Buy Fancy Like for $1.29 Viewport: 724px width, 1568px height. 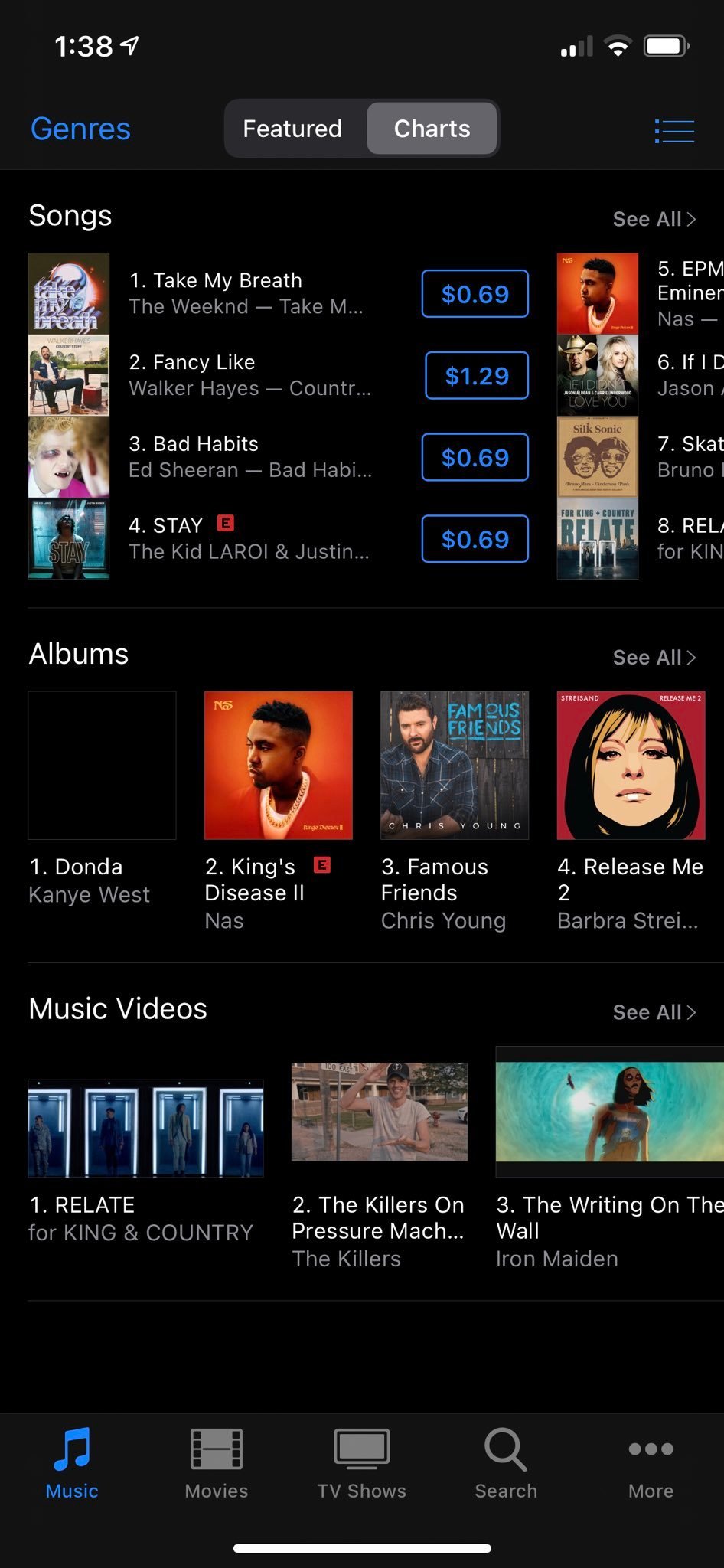click(477, 376)
